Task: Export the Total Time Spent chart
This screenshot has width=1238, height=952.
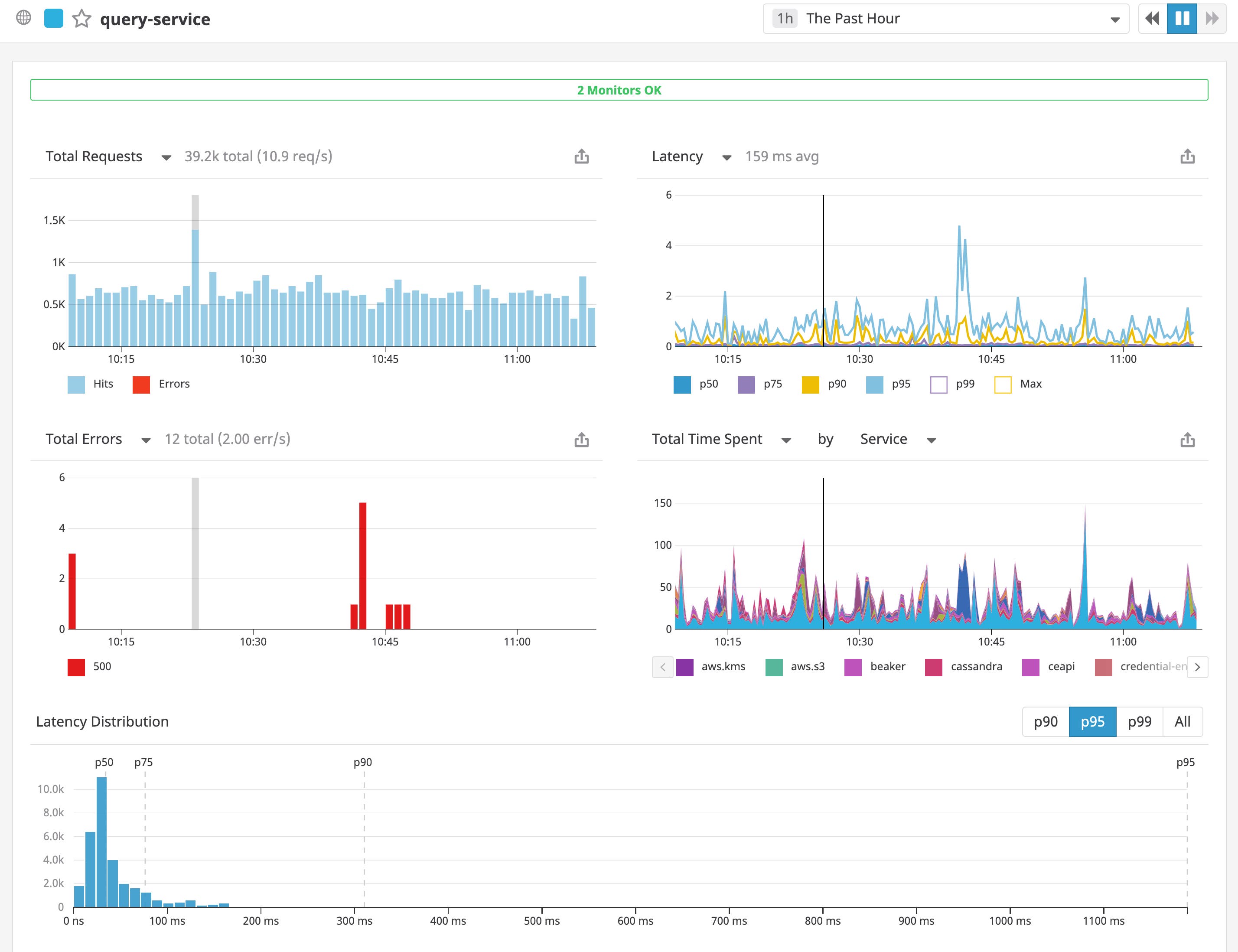Action: click(1187, 439)
